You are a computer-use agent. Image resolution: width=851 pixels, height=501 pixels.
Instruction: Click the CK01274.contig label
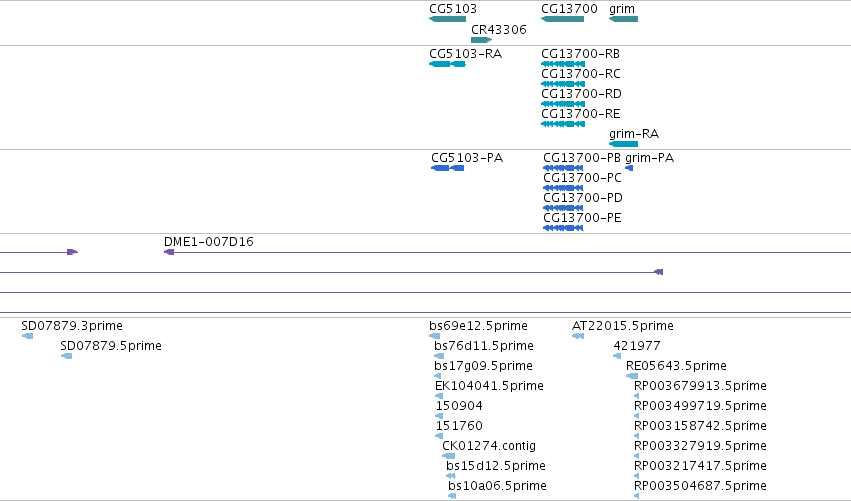click(x=489, y=446)
